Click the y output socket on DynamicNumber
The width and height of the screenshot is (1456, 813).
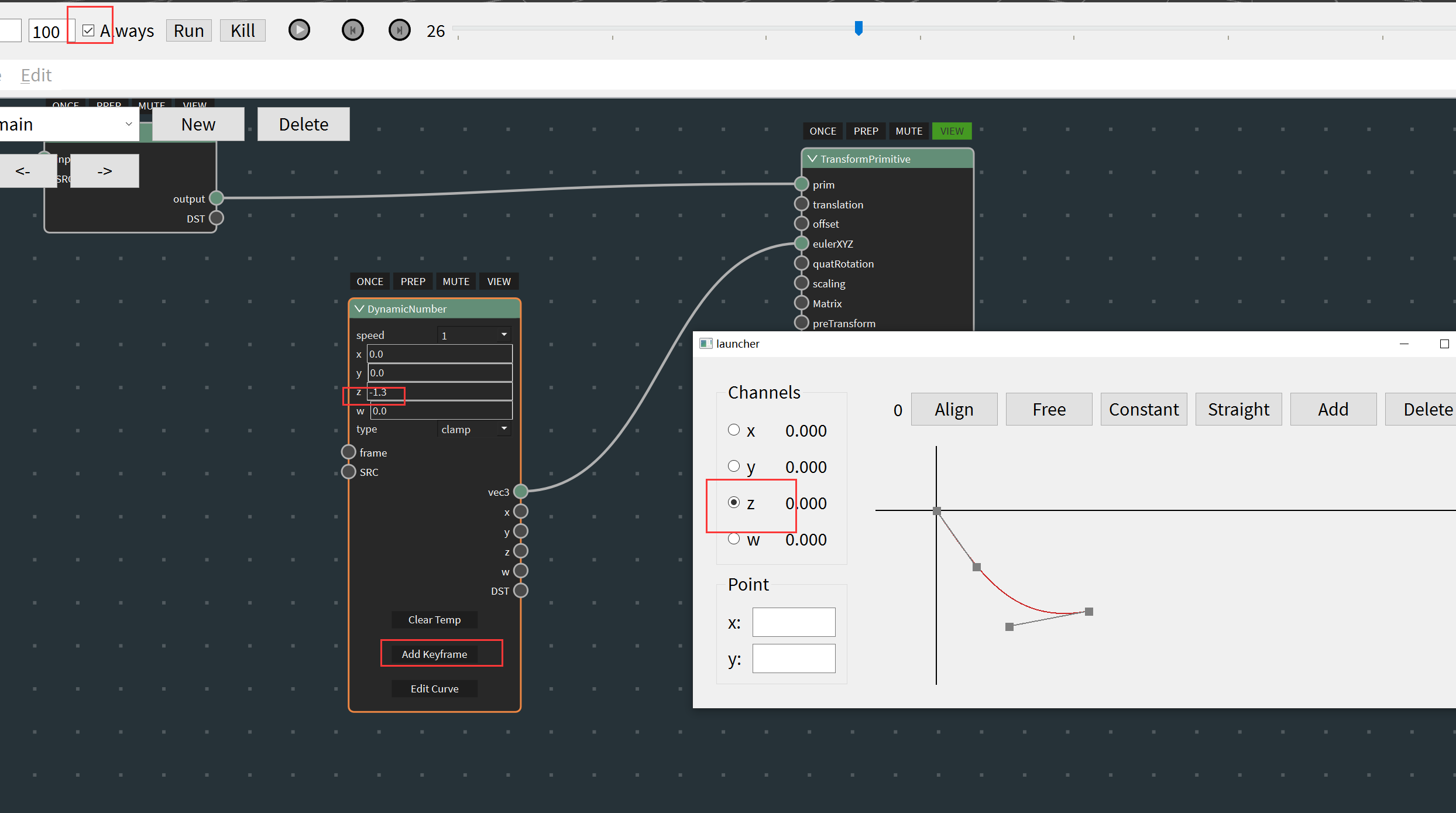tap(521, 531)
